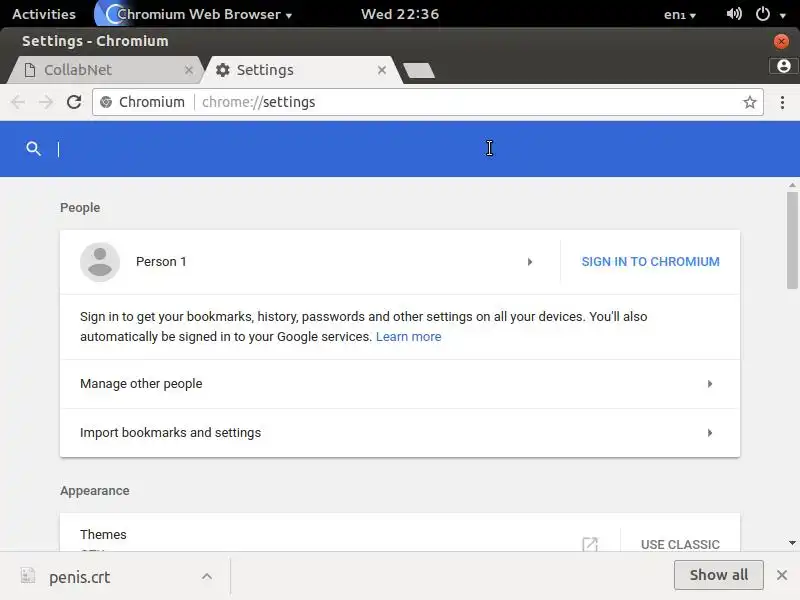Open the system volume icon
The height and width of the screenshot is (600, 800).
click(x=734, y=14)
